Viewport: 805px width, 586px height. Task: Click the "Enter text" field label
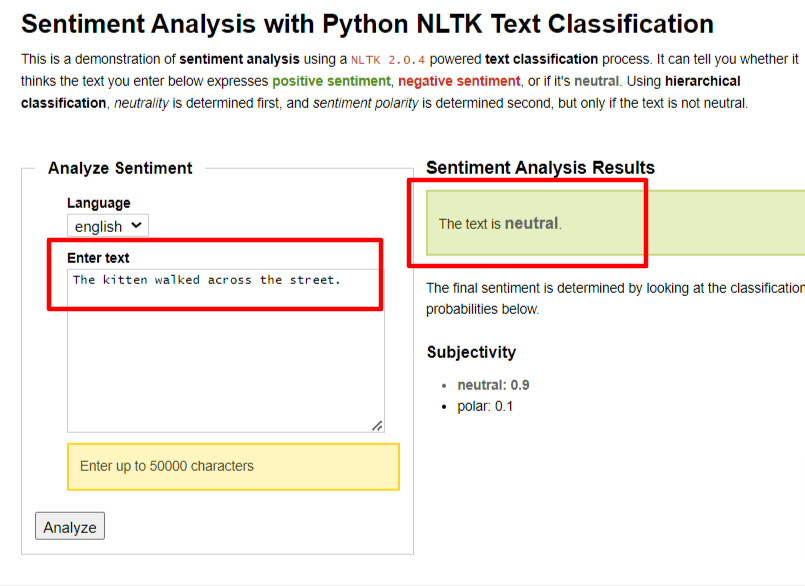pyautogui.click(x=98, y=258)
